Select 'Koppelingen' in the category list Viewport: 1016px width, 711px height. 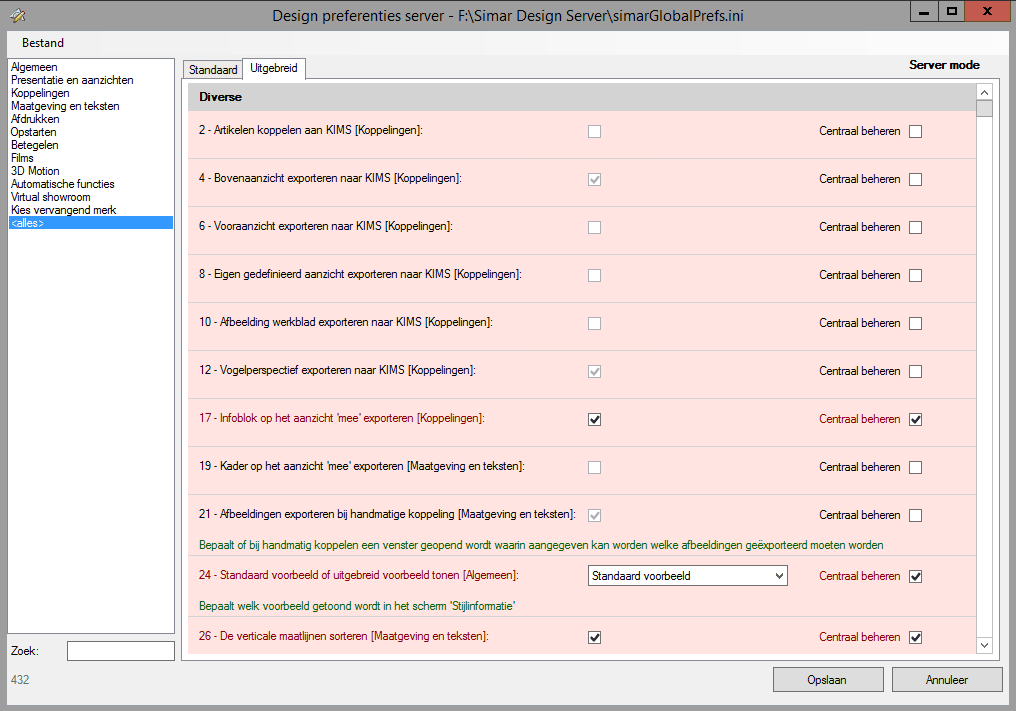tap(40, 93)
